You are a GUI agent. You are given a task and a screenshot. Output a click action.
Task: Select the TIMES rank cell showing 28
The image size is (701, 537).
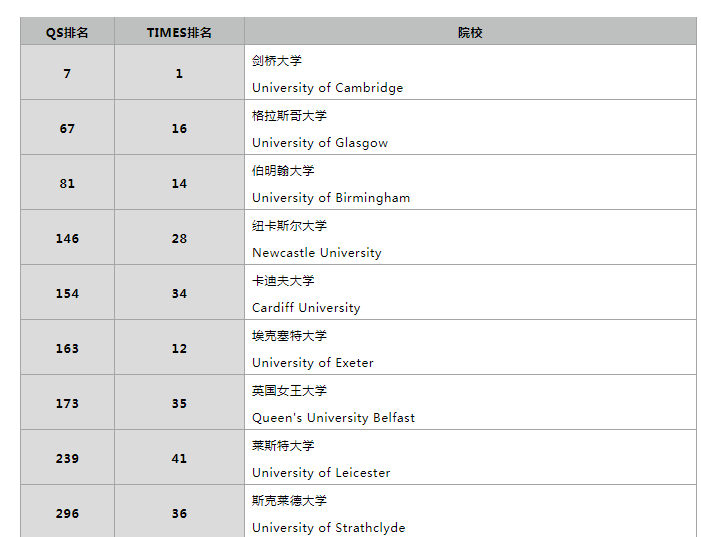point(179,239)
